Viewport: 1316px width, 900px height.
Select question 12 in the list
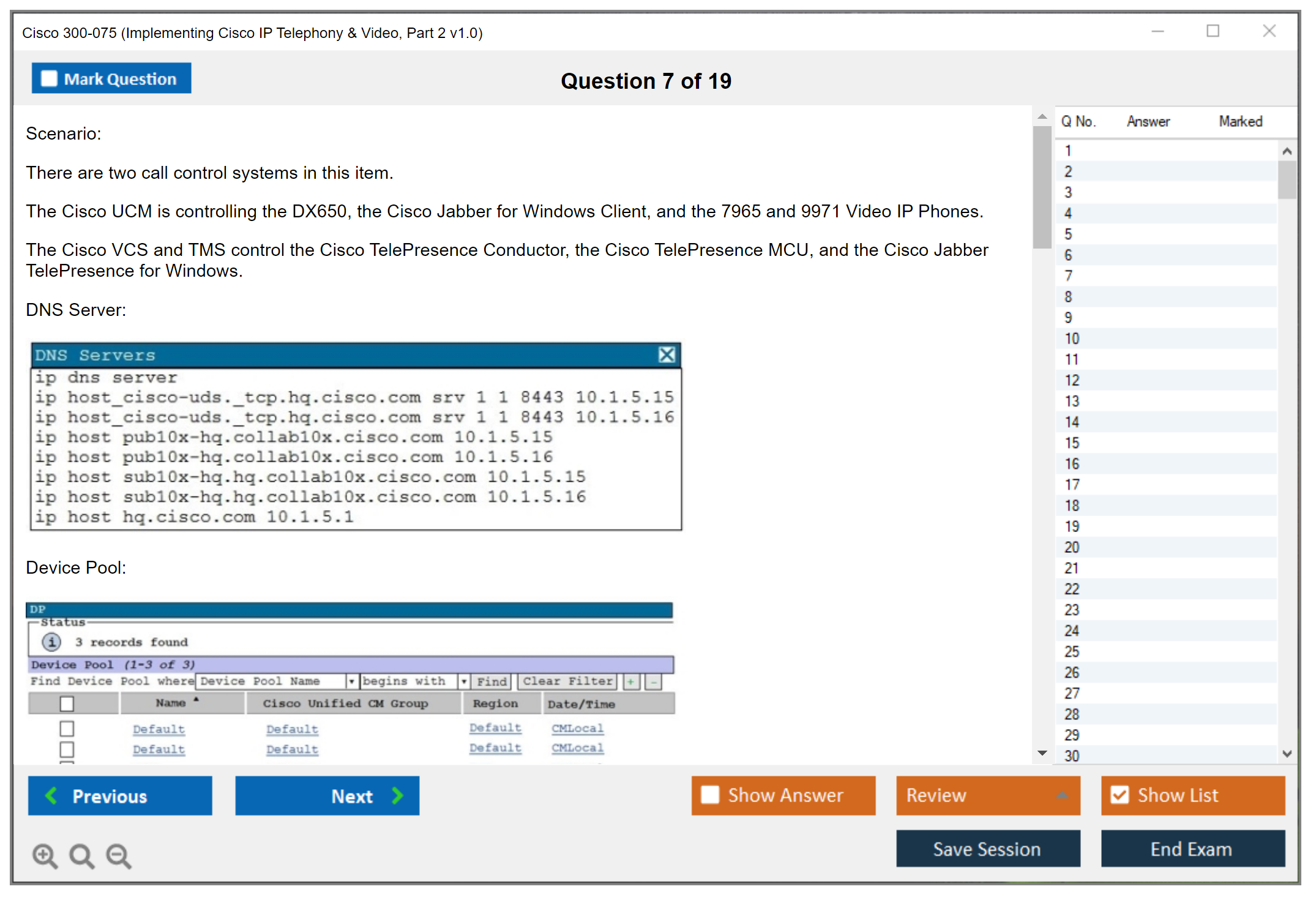tap(1072, 380)
